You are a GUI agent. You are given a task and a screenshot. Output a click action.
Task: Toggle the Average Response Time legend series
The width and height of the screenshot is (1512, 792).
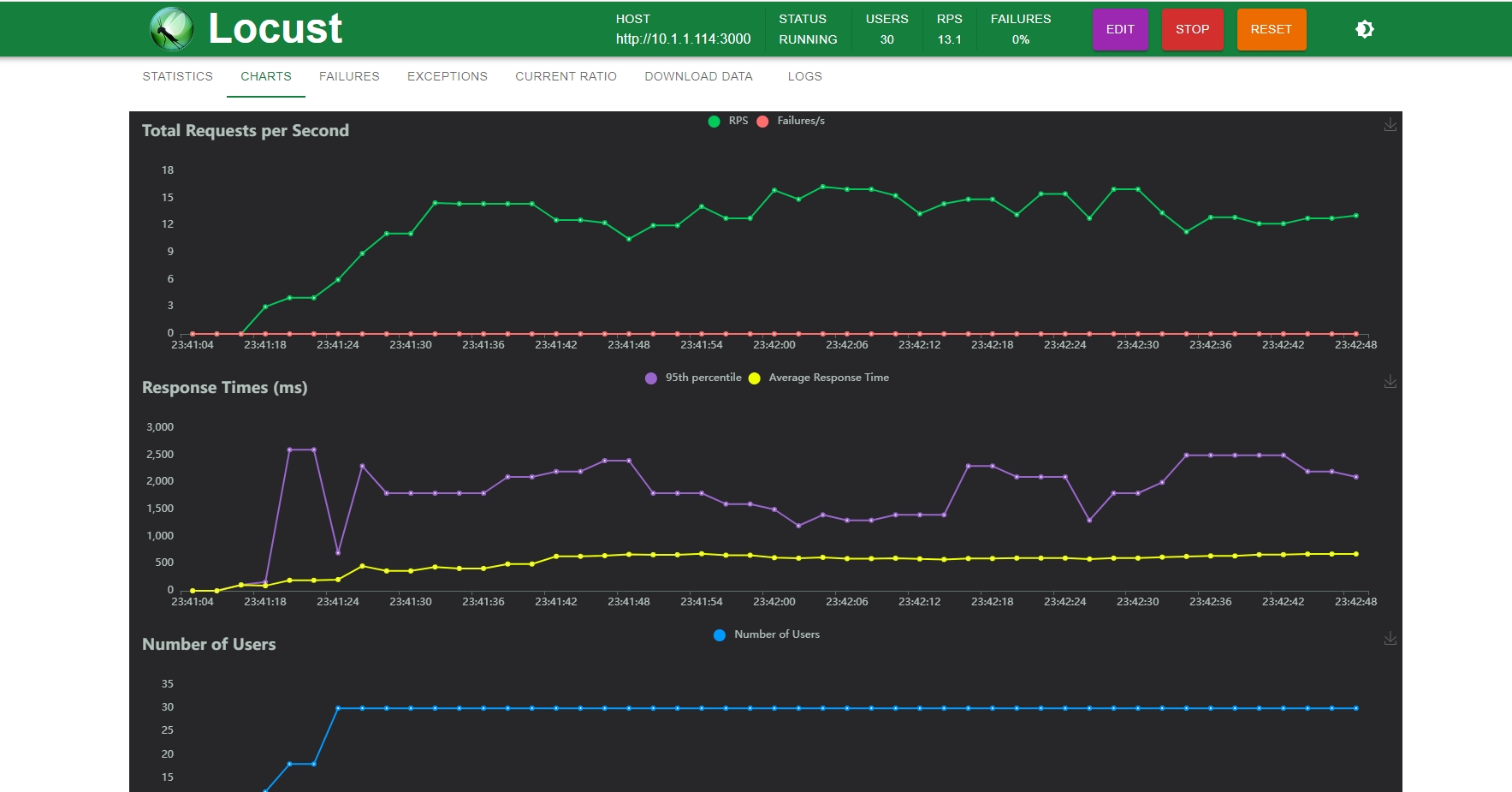pos(819,378)
